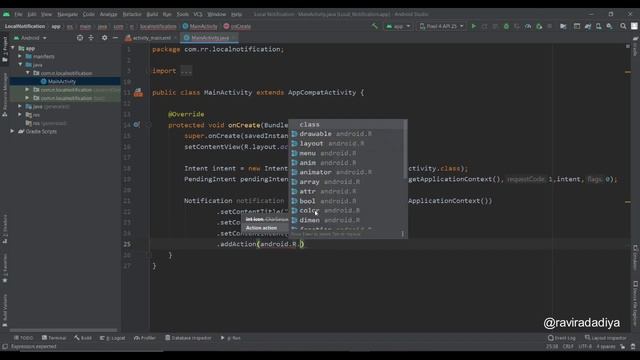Open the Logcat tool window
This screenshot has height=360, width=640.
click(x=113, y=338)
